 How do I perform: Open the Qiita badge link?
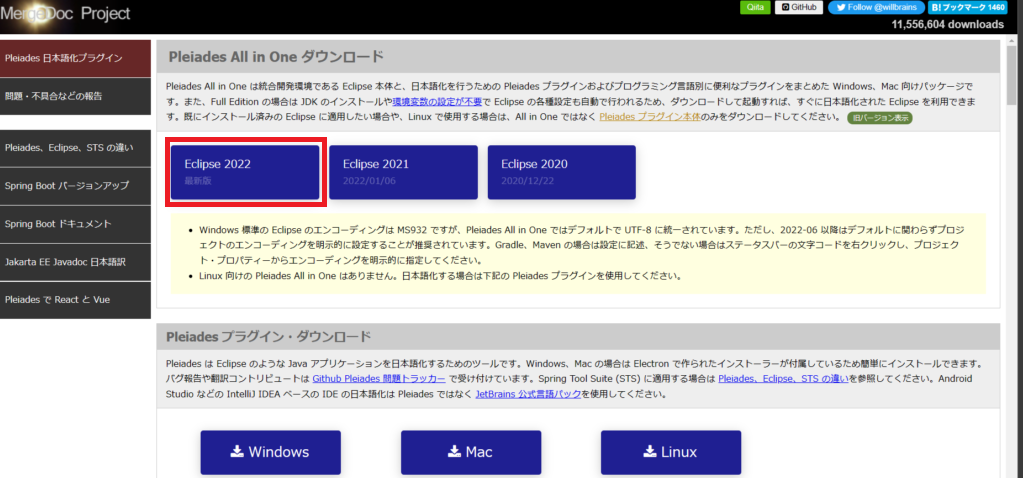click(755, 7)
